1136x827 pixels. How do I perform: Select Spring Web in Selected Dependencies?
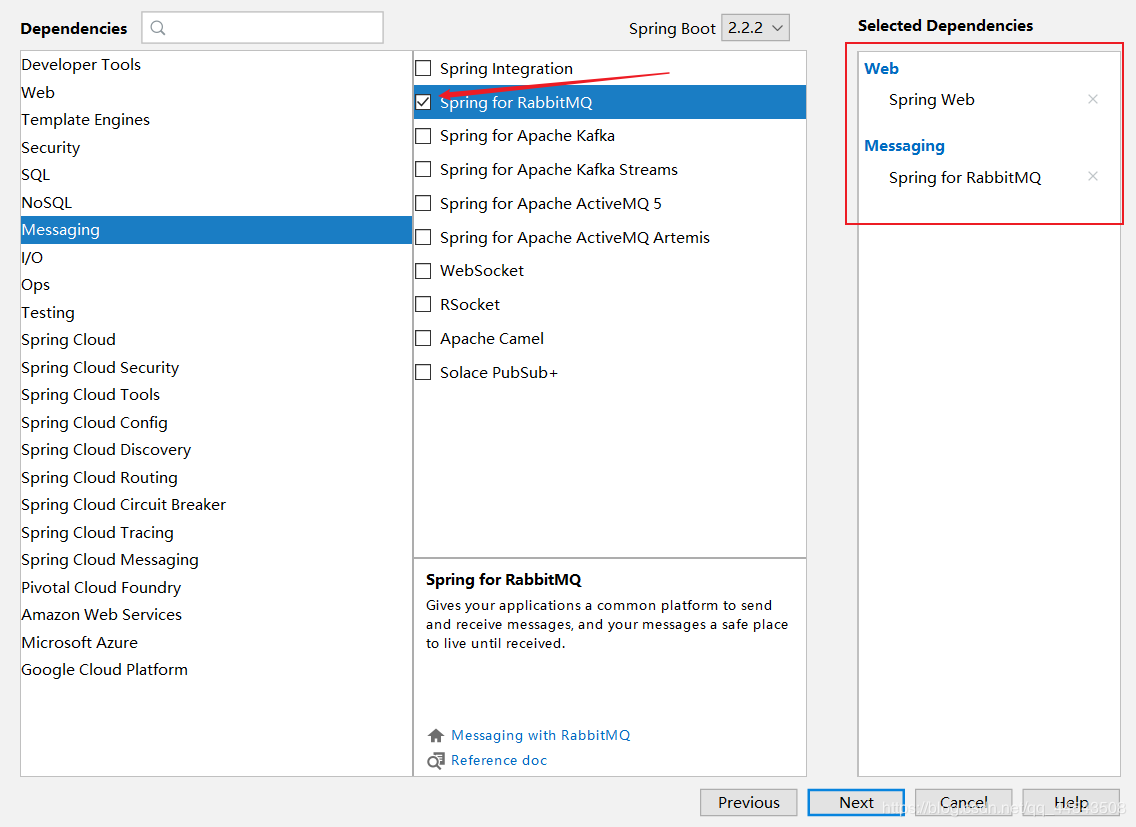(x=932, y=99)
